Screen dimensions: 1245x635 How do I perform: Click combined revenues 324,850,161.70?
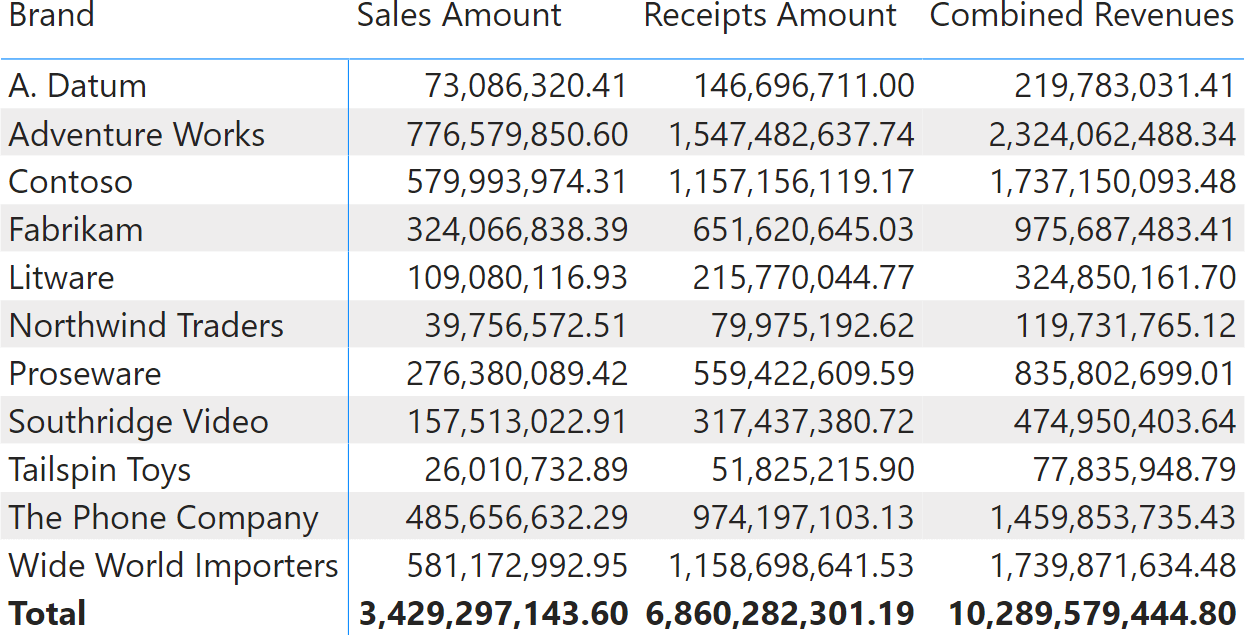[x=1125, y=278]
